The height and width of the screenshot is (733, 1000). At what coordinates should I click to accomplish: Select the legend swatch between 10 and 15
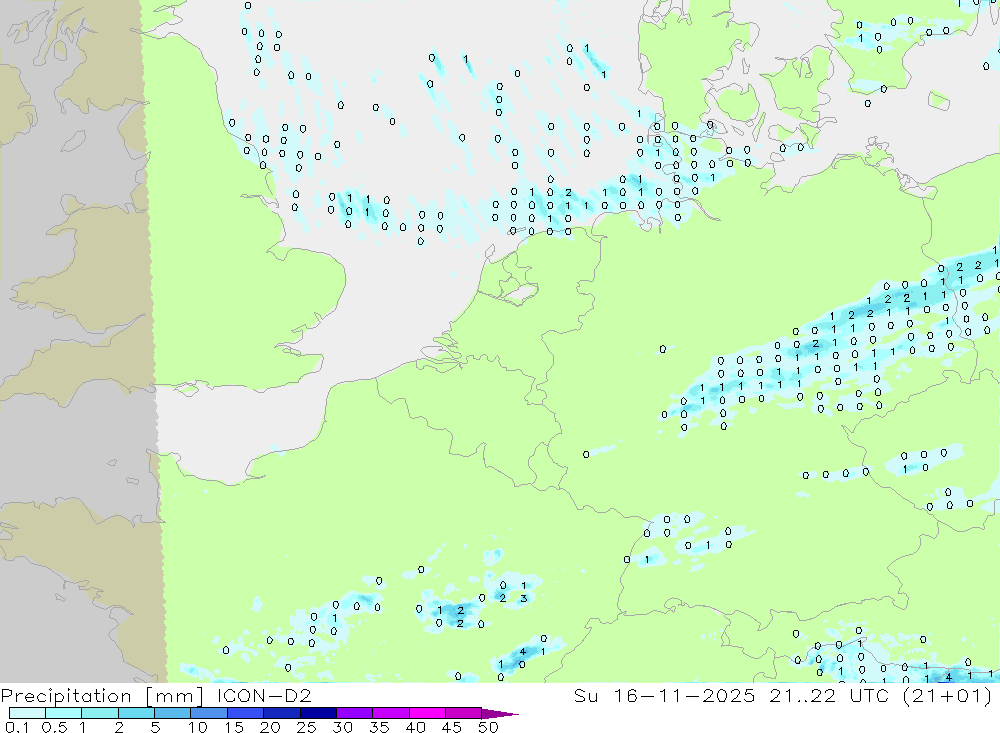coord(209,713)
